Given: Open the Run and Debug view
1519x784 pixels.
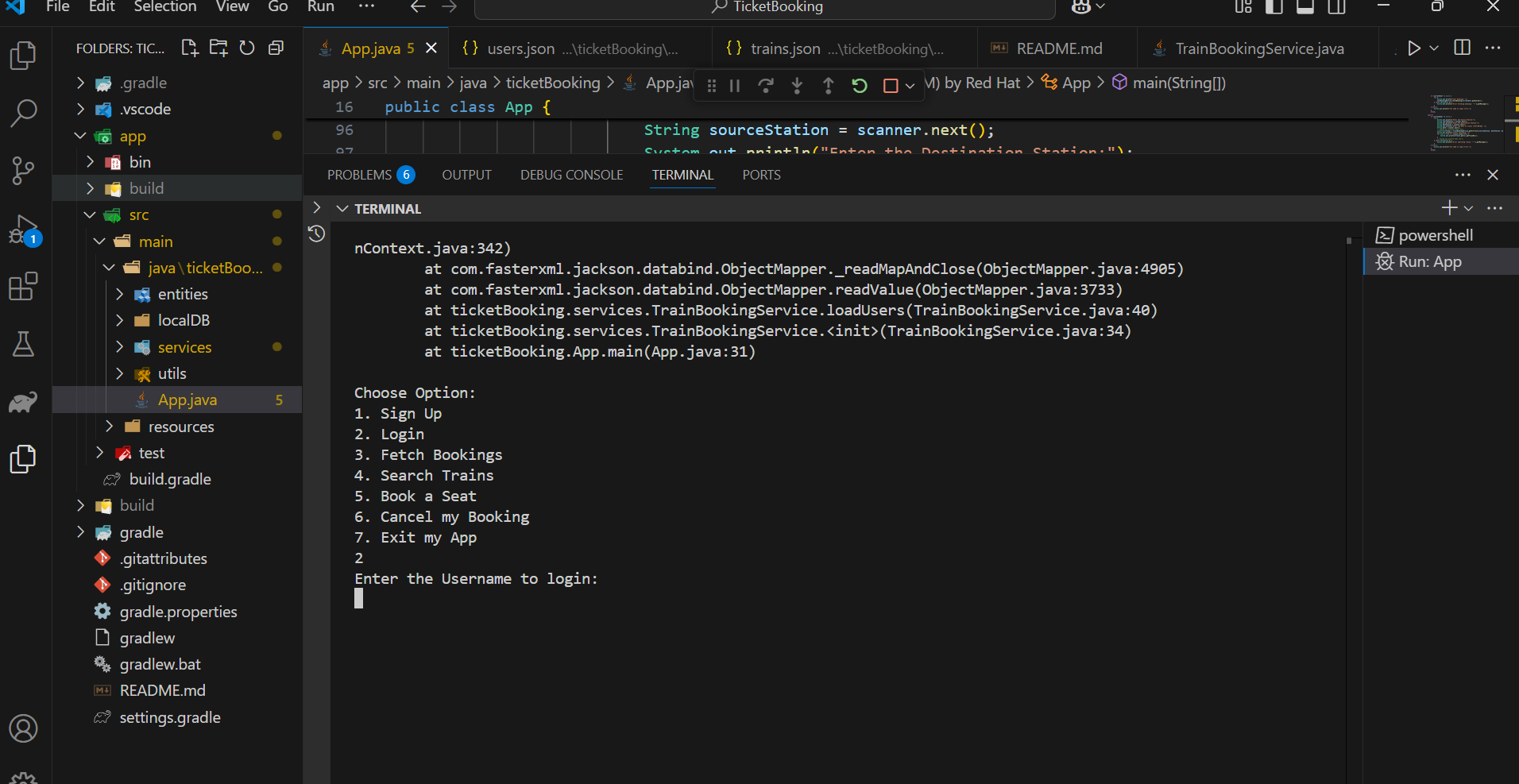Looking at the screenshot, I should point(23,230).
